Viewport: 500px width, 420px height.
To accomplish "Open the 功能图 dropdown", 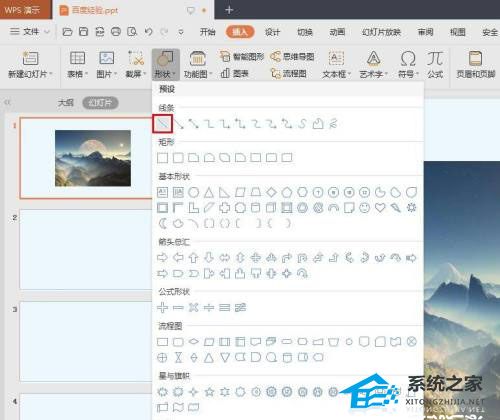I will (x=198, y=65).
